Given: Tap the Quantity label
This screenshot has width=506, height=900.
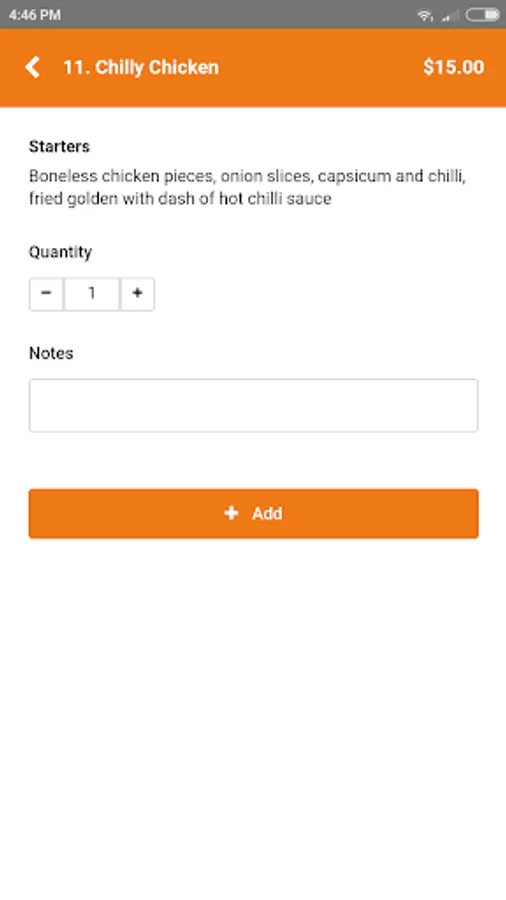Looking at the screenshot, I should pyautogui.click(x=60, y=252).
